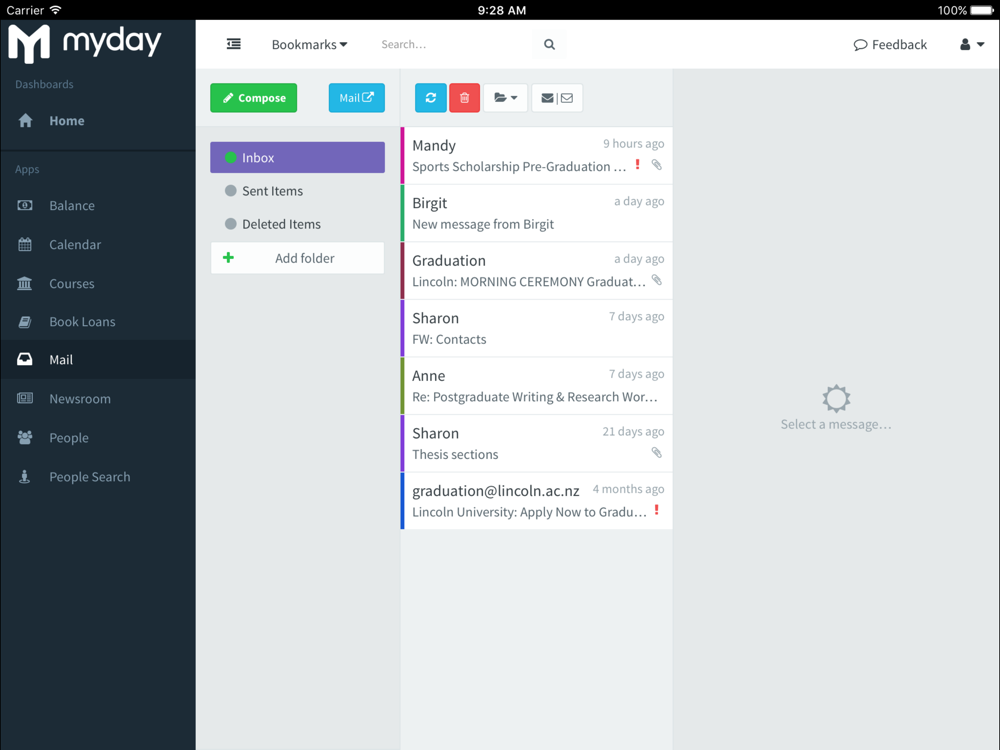Image resolution: width=1000 pixels, height=750 pixels.
Task: Click the refresh mail icon
Action: (x=430, y=98)
